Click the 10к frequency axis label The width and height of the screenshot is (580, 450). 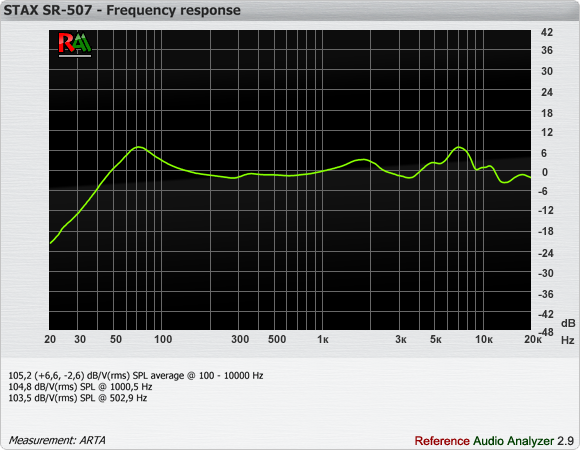click(483, 339)
